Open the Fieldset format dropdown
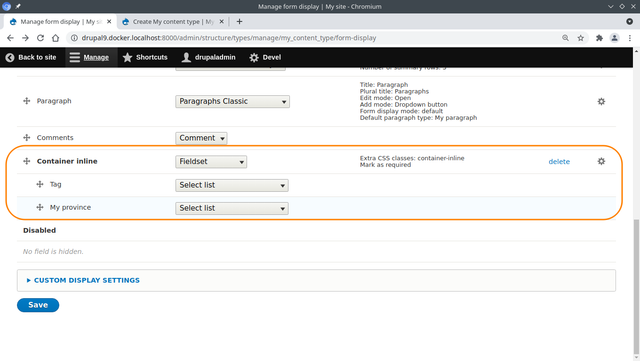Screen dimensions: 640x361 coord(211,162)
